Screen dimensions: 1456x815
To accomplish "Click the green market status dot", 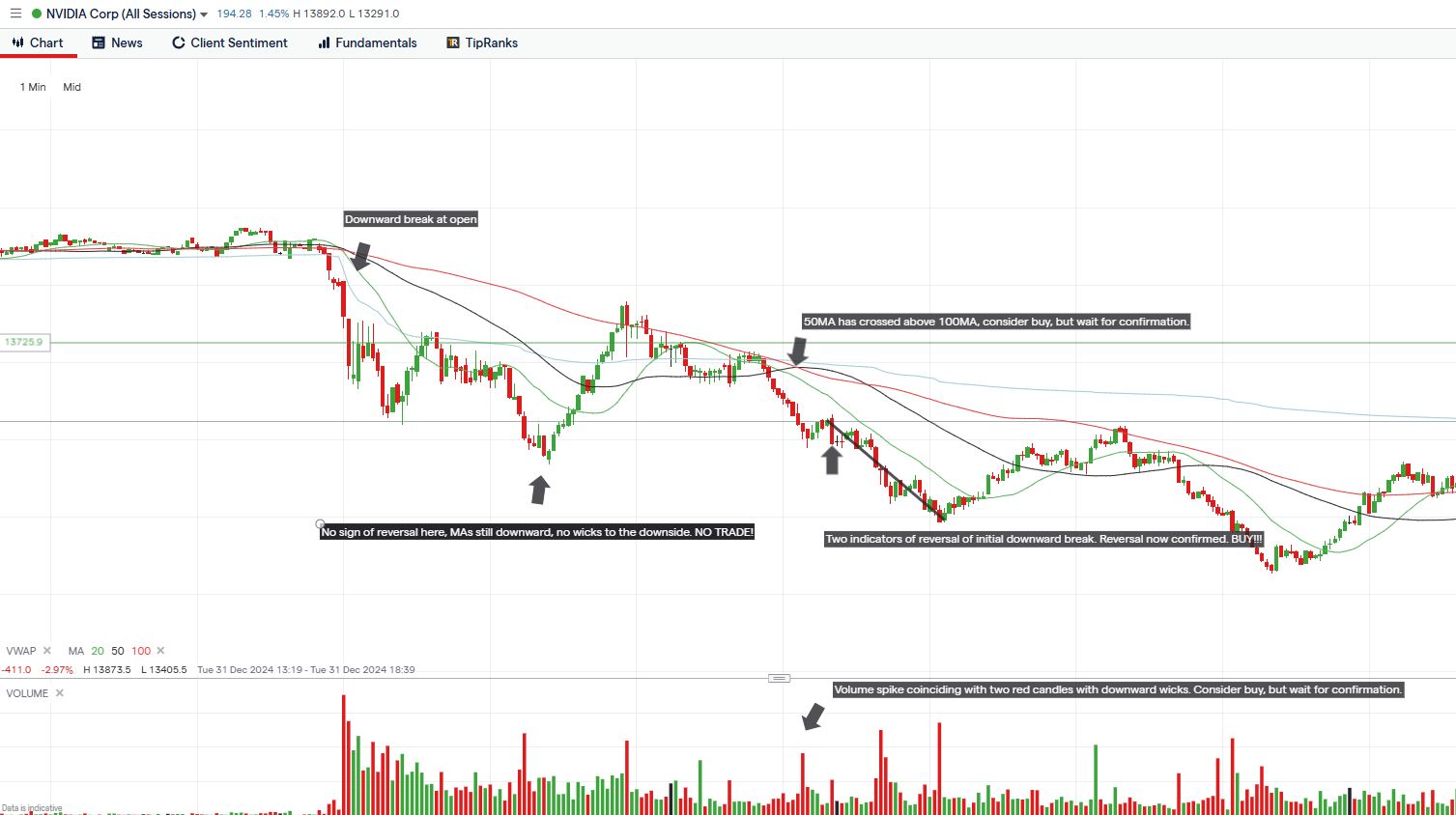I will click(x=37, y=14).
